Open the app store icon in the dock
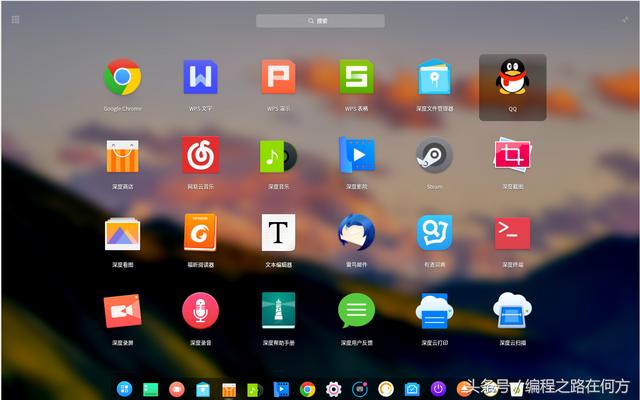 [229, 390]
